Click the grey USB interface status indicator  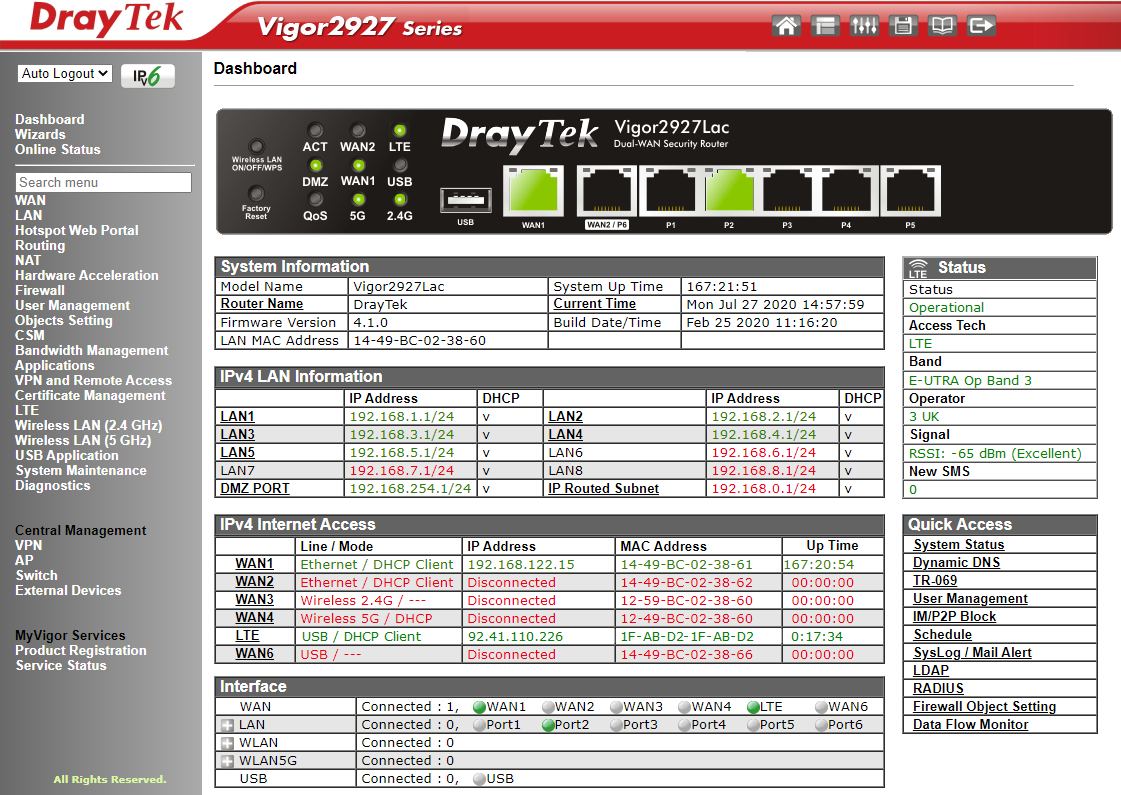(x=480, y=779)
